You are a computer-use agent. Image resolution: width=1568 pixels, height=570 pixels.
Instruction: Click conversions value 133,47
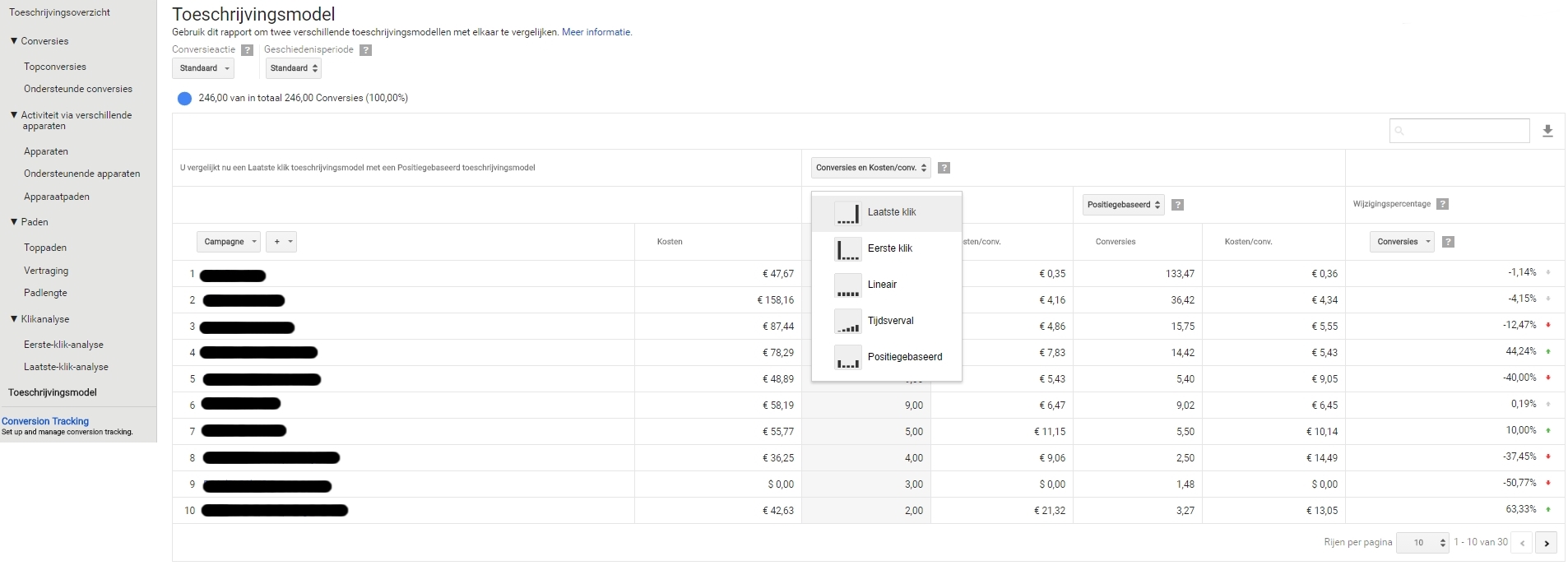click(x=1180, y=274)
